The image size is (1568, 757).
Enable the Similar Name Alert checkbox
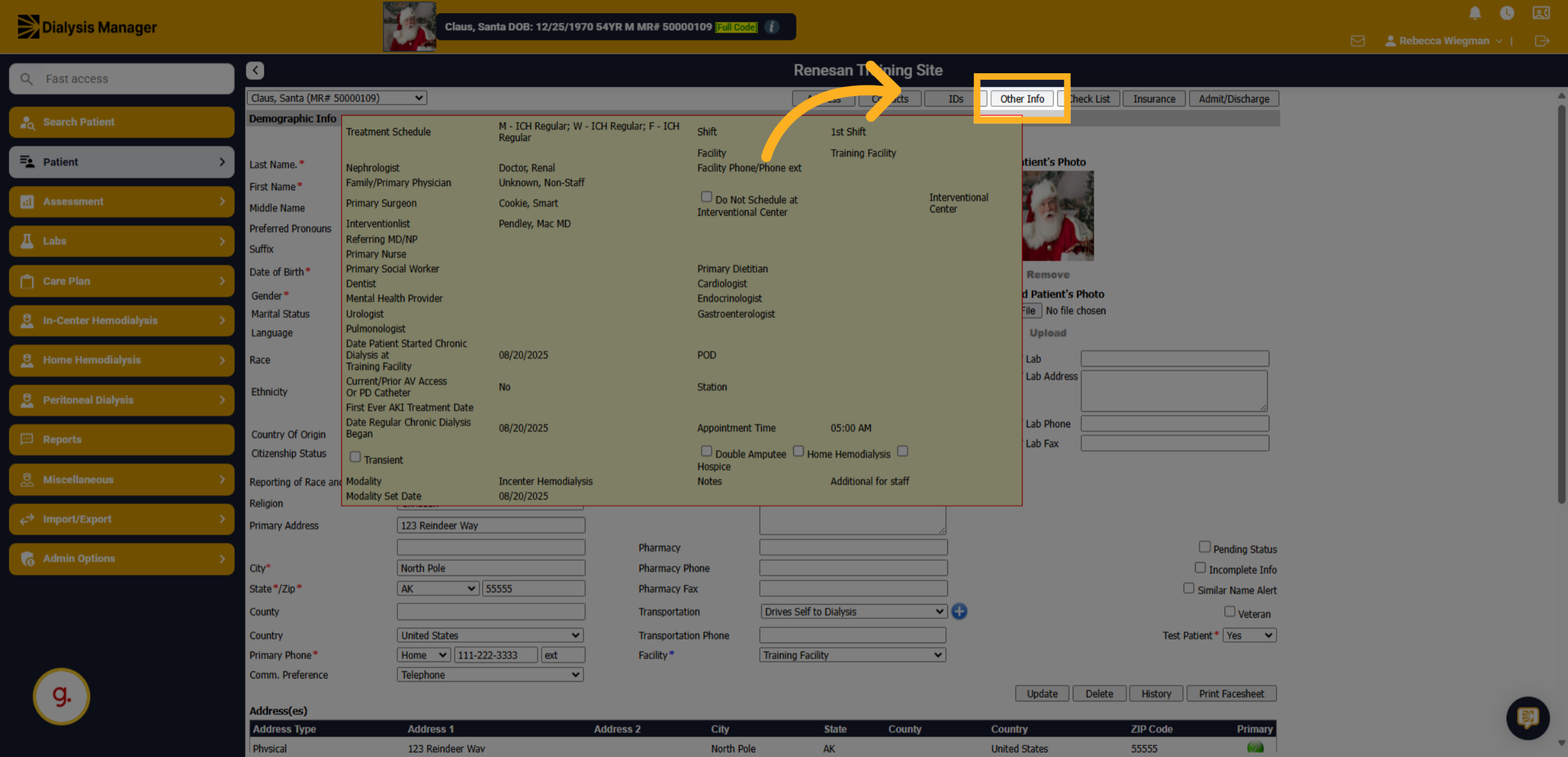[1188, 588]
